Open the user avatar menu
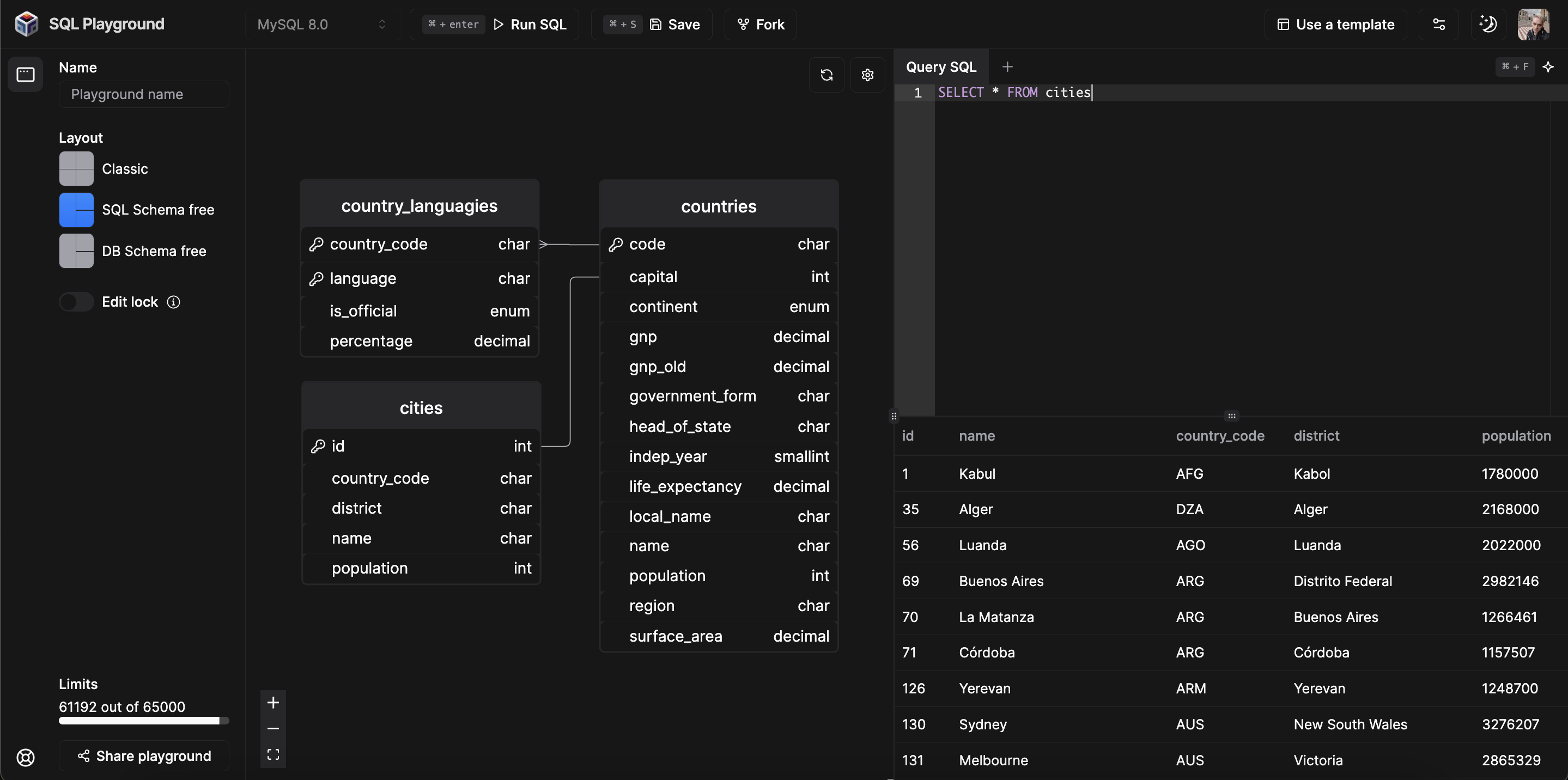 1533,25
